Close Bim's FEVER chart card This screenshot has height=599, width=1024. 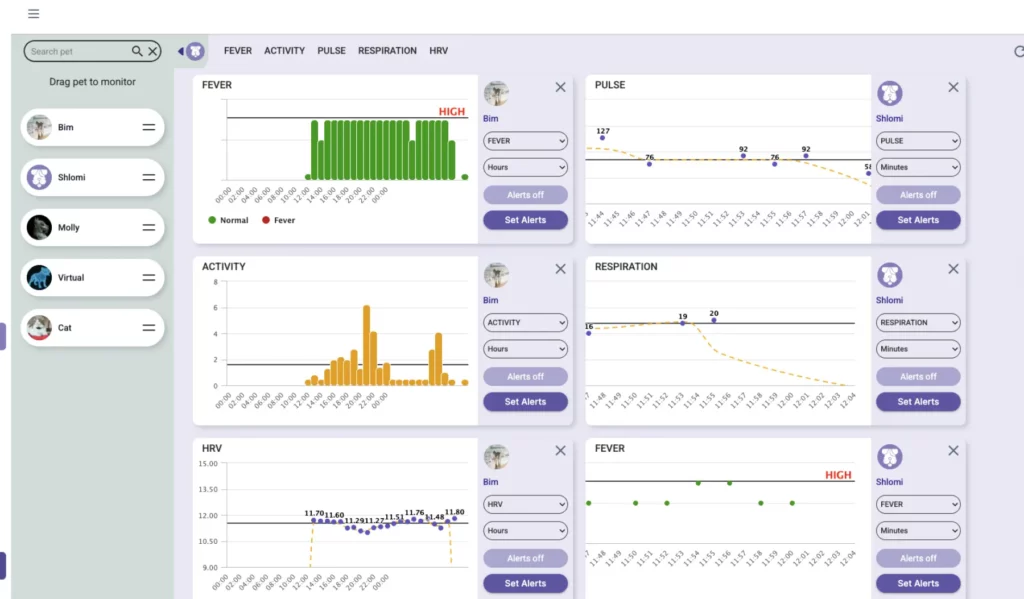pyautogui.click(x=560, y=87)
